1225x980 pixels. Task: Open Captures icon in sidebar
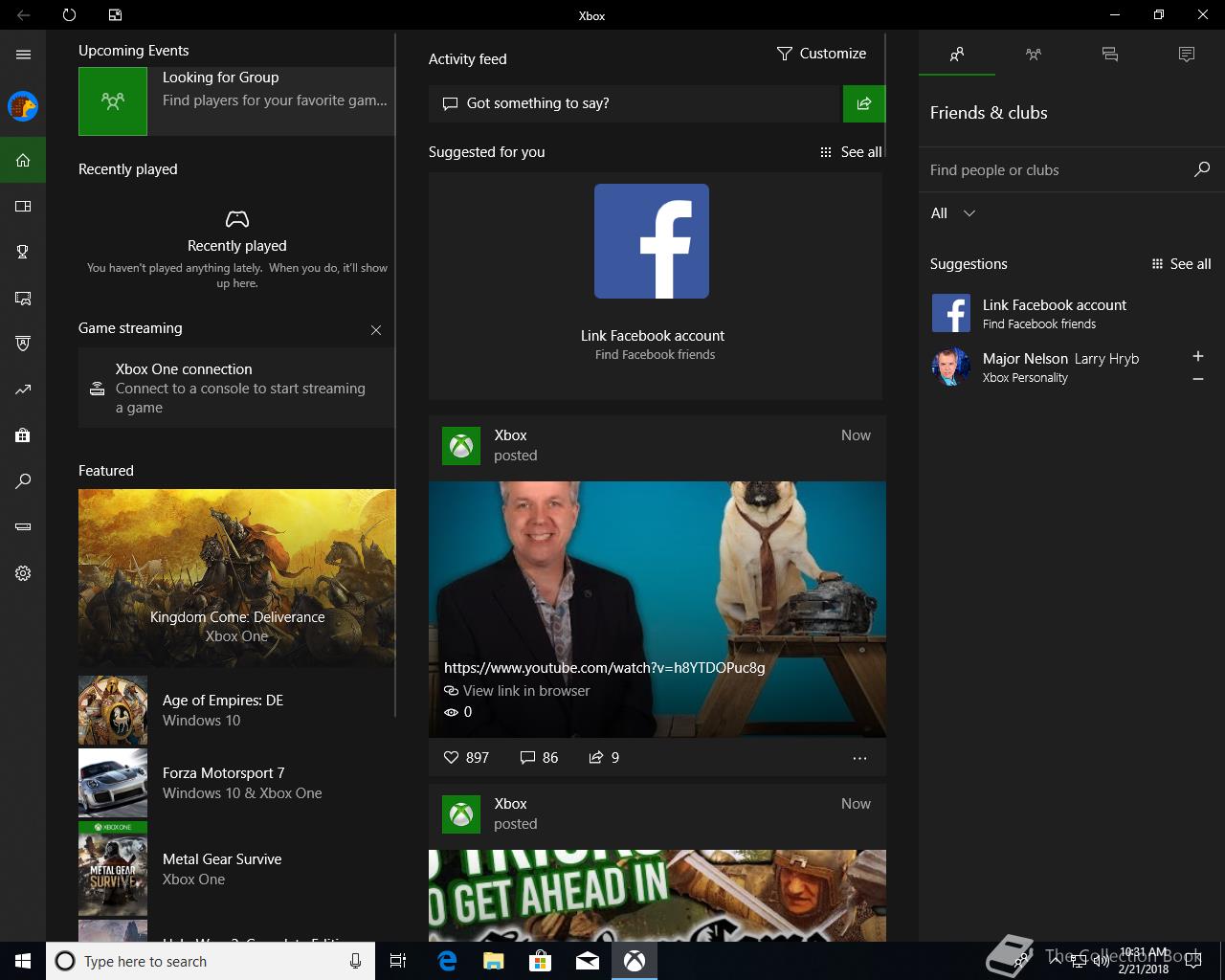tap(23, 298)
